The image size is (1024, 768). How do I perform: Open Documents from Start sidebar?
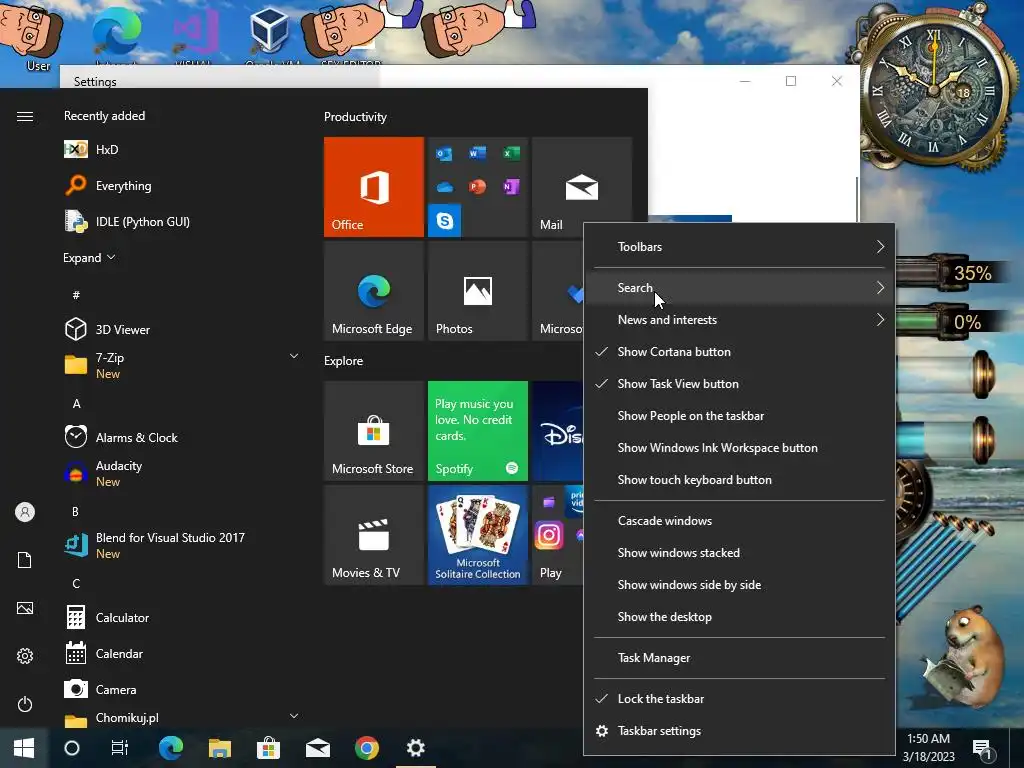(x=25, y=560)
